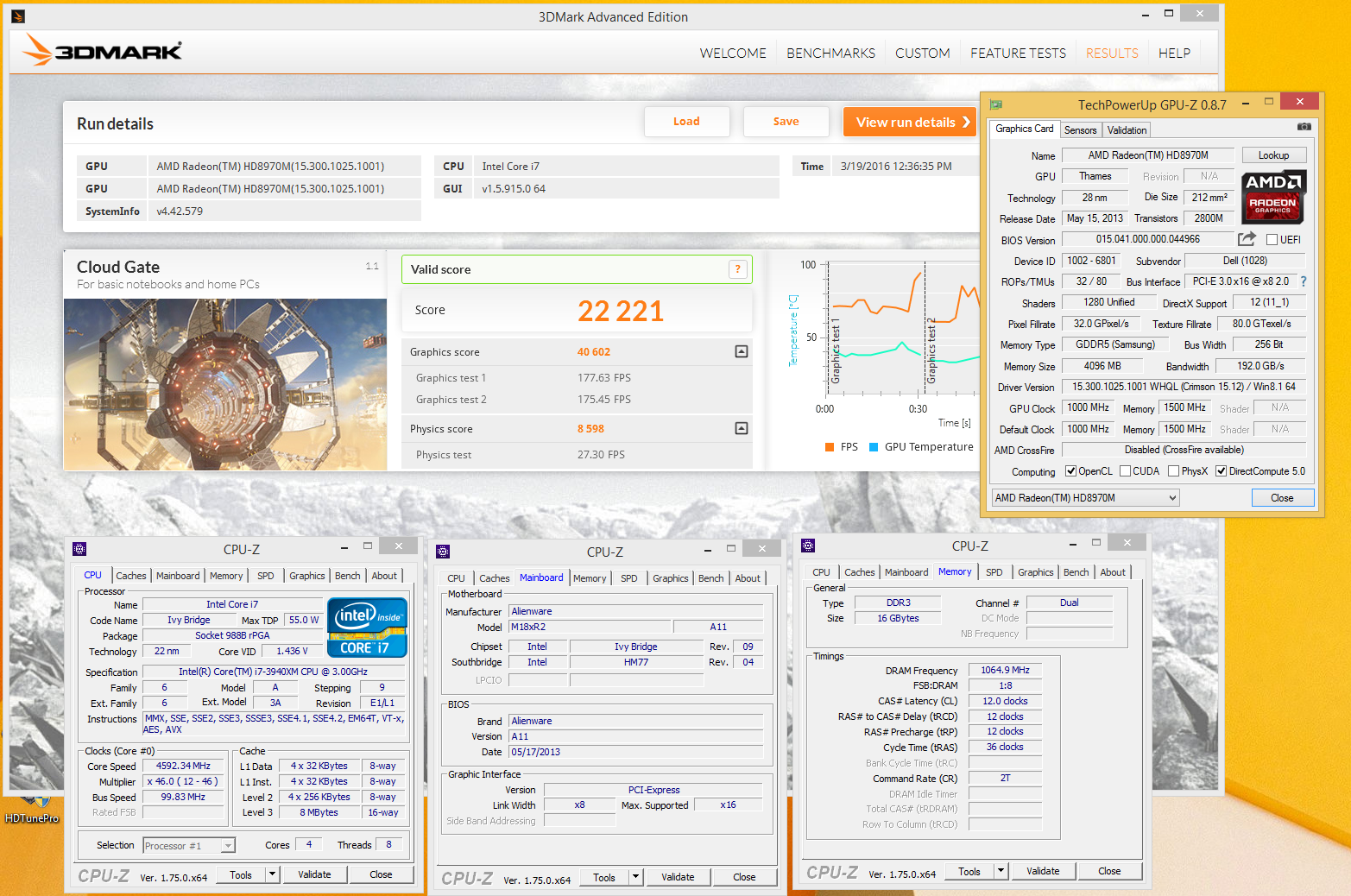Click Validate in CPU-Z CPU window
Viewport: 1351px width, 896px height.
coord(314,874)
